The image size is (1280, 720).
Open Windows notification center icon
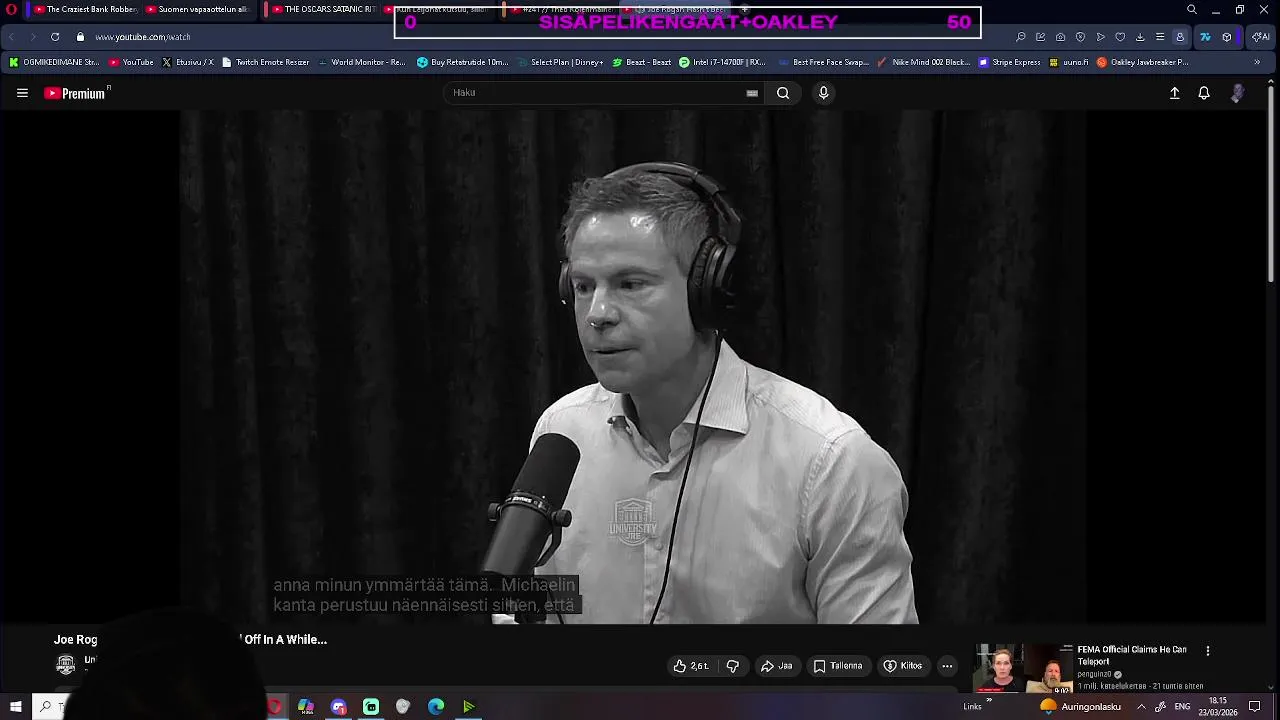tap(1255, 707)
